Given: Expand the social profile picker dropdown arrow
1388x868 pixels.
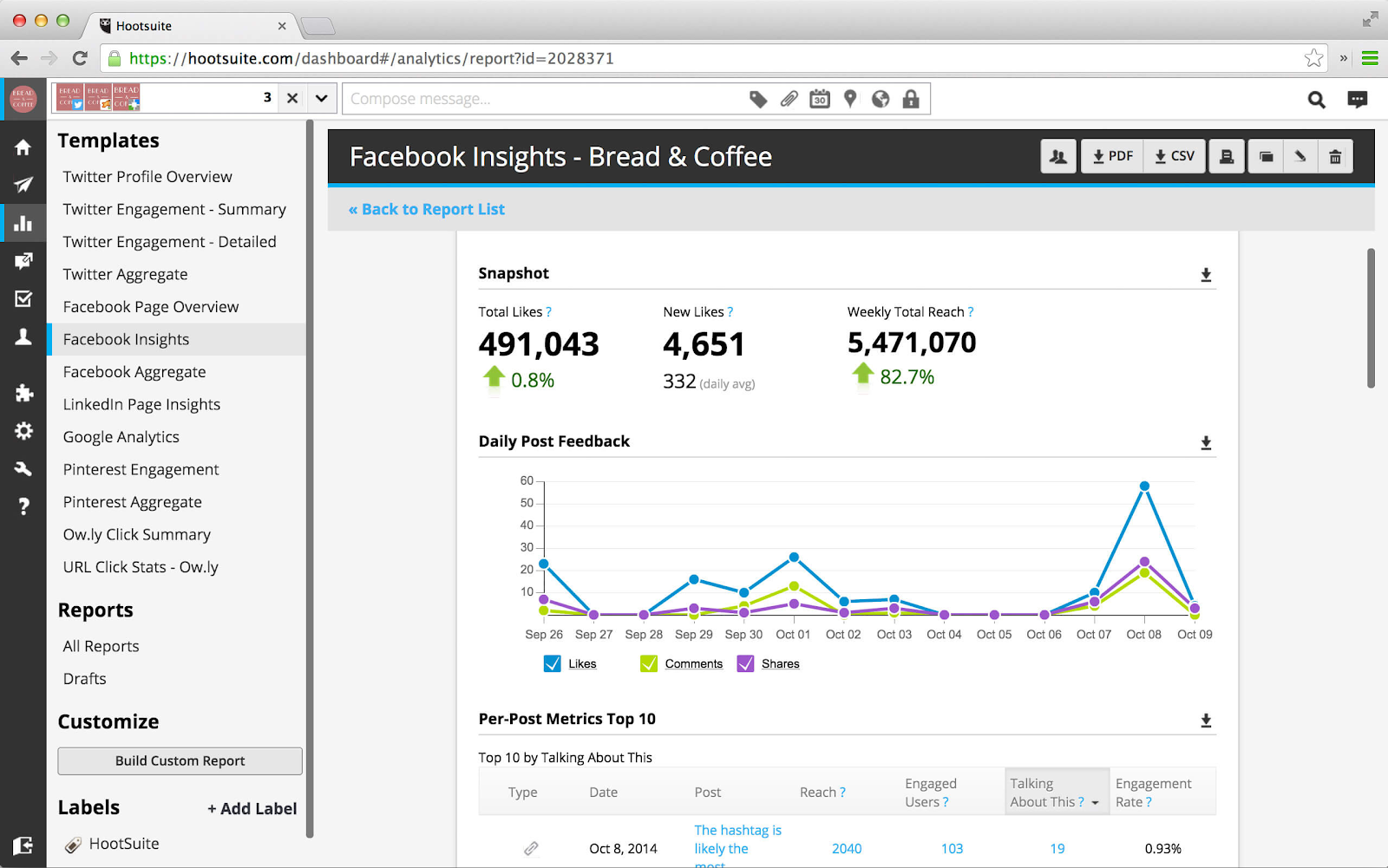Looking at the screenshot, I should (321, 98).
